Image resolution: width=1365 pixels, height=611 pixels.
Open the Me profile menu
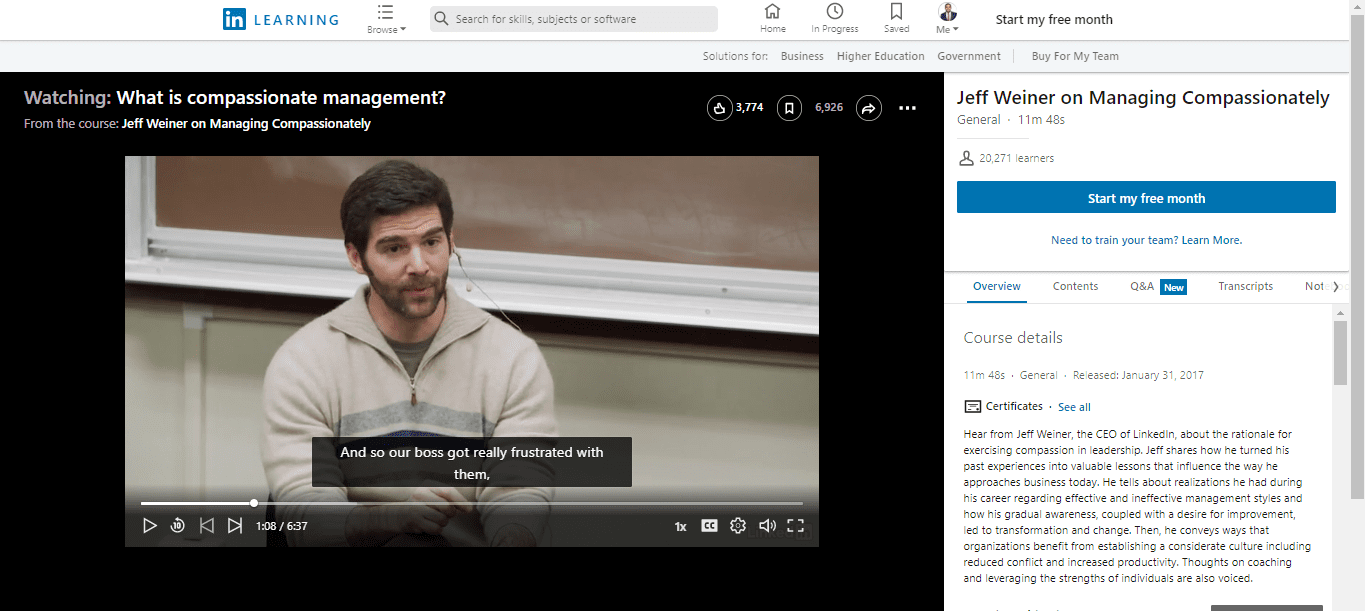click(948, 18)
